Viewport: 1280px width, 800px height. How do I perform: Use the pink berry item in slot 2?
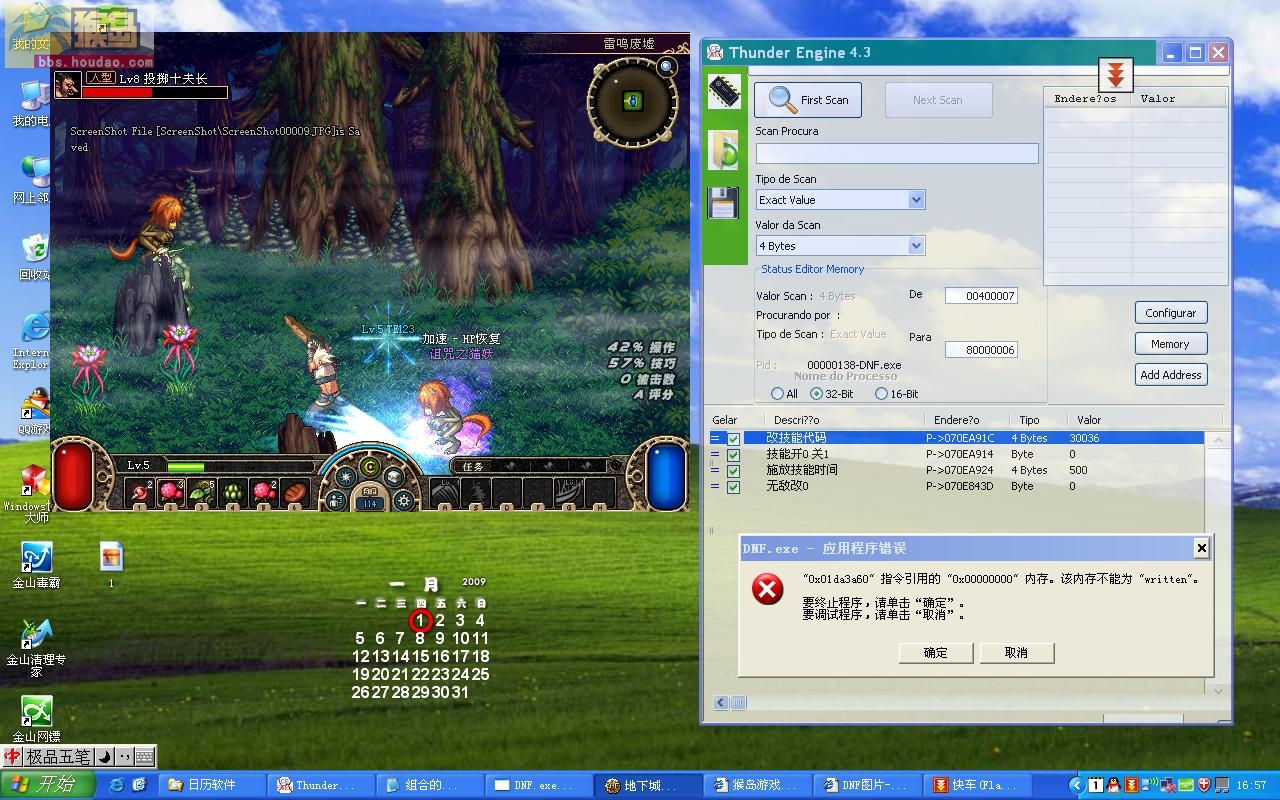[170, 492]
